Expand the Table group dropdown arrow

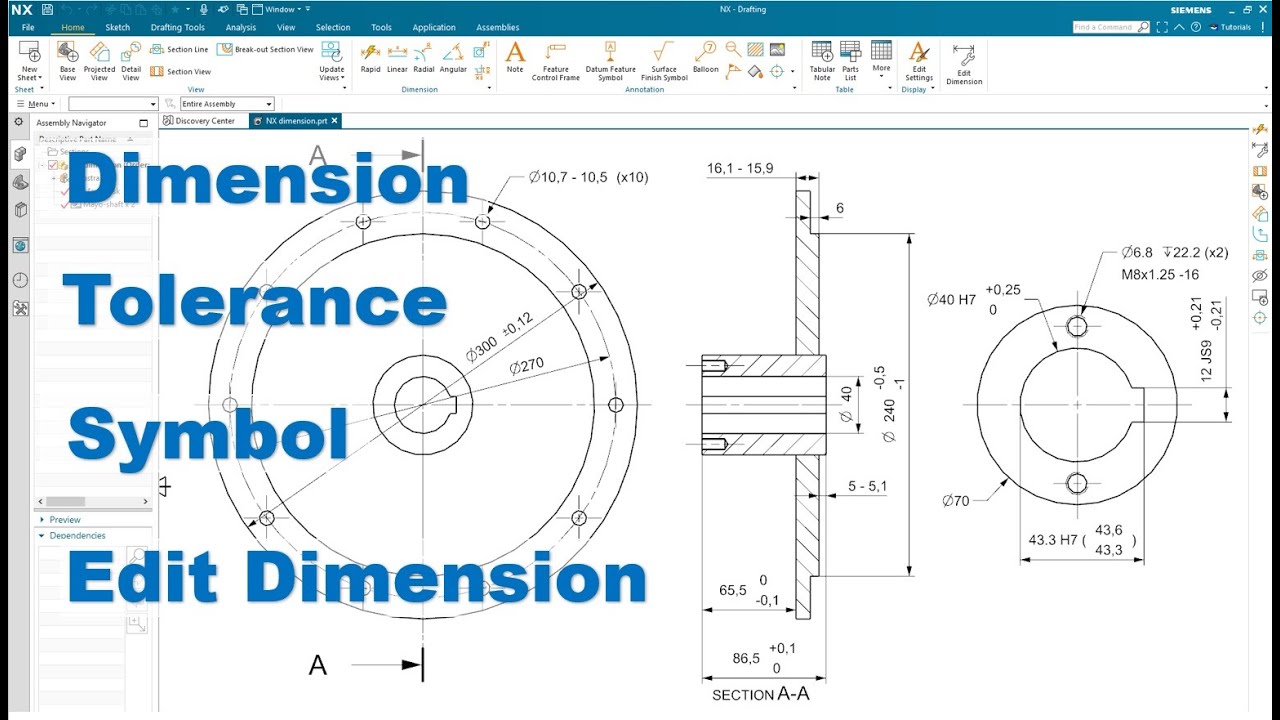click(890, 88)
